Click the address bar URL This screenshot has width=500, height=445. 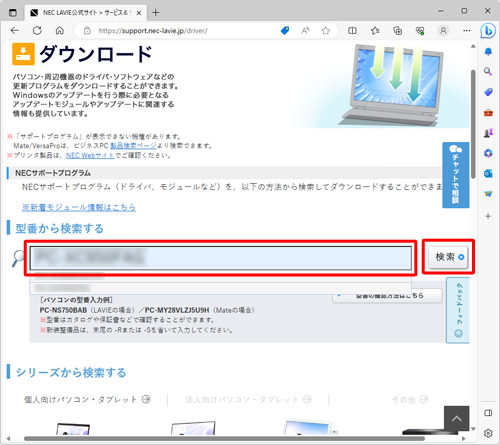153,31
